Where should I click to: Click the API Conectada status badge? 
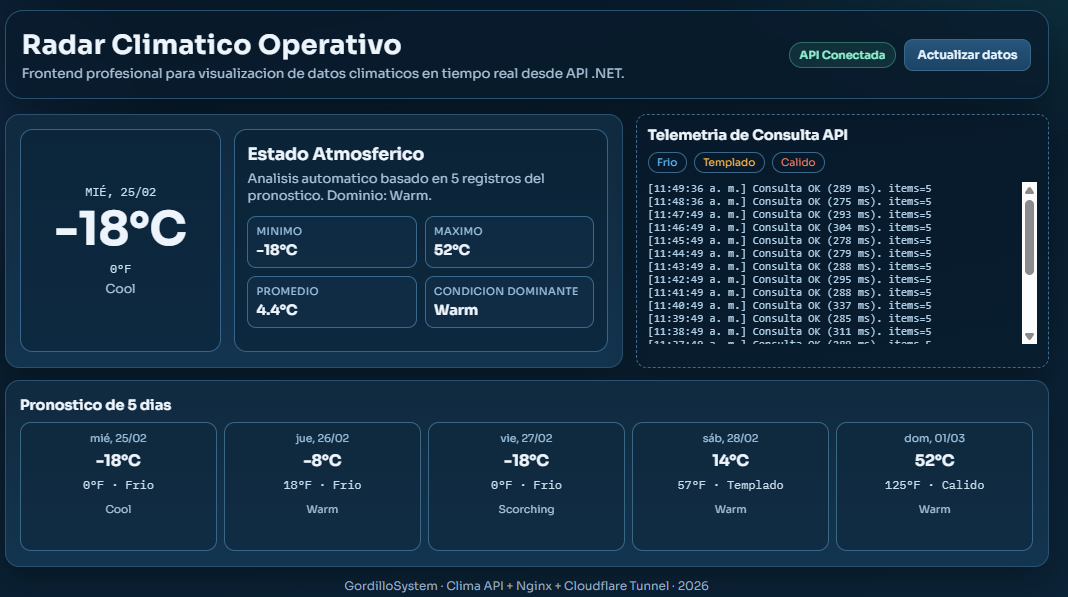point(842,55)
